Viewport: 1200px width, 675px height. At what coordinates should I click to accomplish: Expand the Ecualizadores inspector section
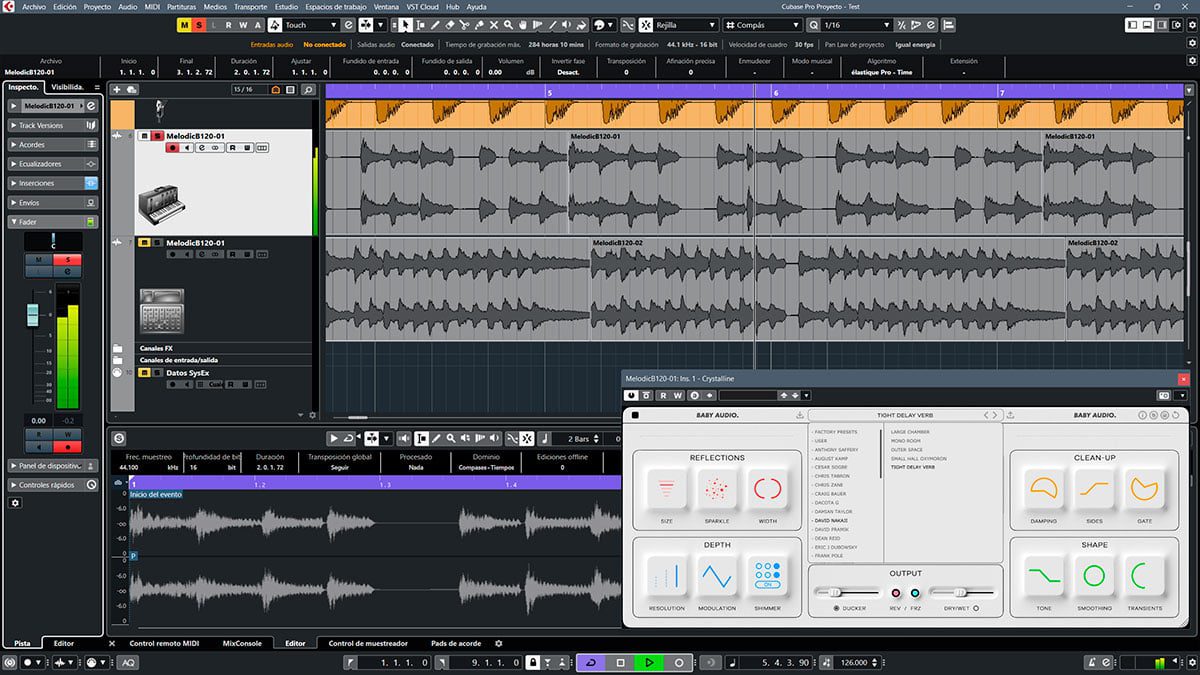[x=53, y=163]
